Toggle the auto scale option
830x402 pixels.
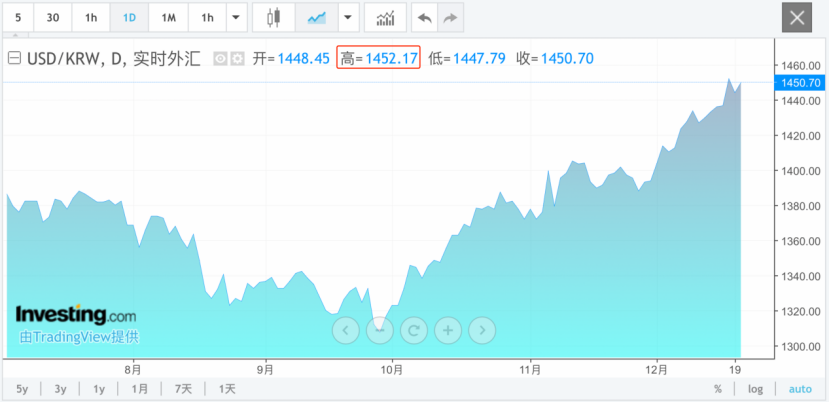(800, 389)
